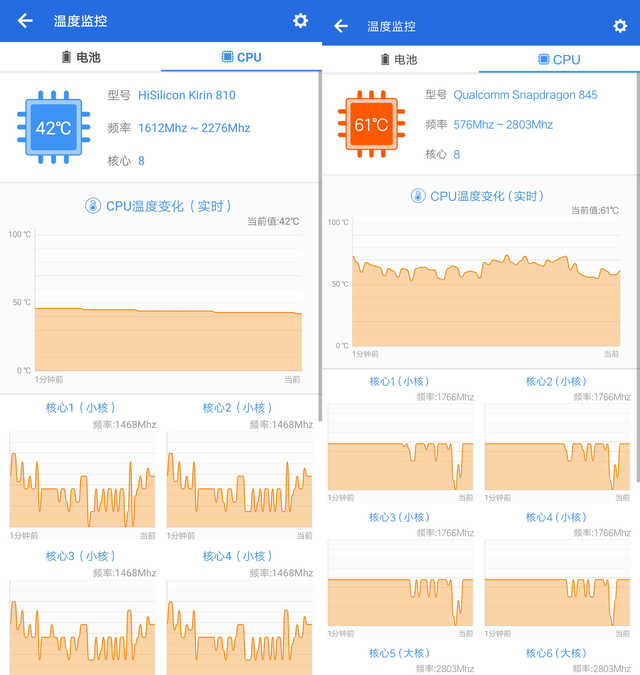Tap thermometer icon beside right CPU温度变化 title

pos(418,196)
